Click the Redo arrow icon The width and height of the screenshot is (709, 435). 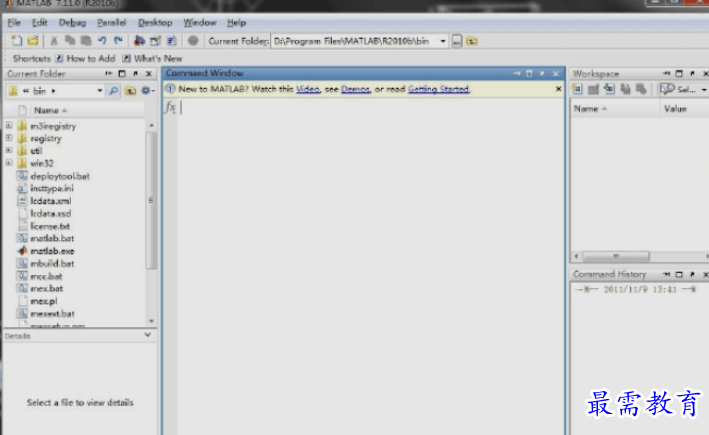118,41
